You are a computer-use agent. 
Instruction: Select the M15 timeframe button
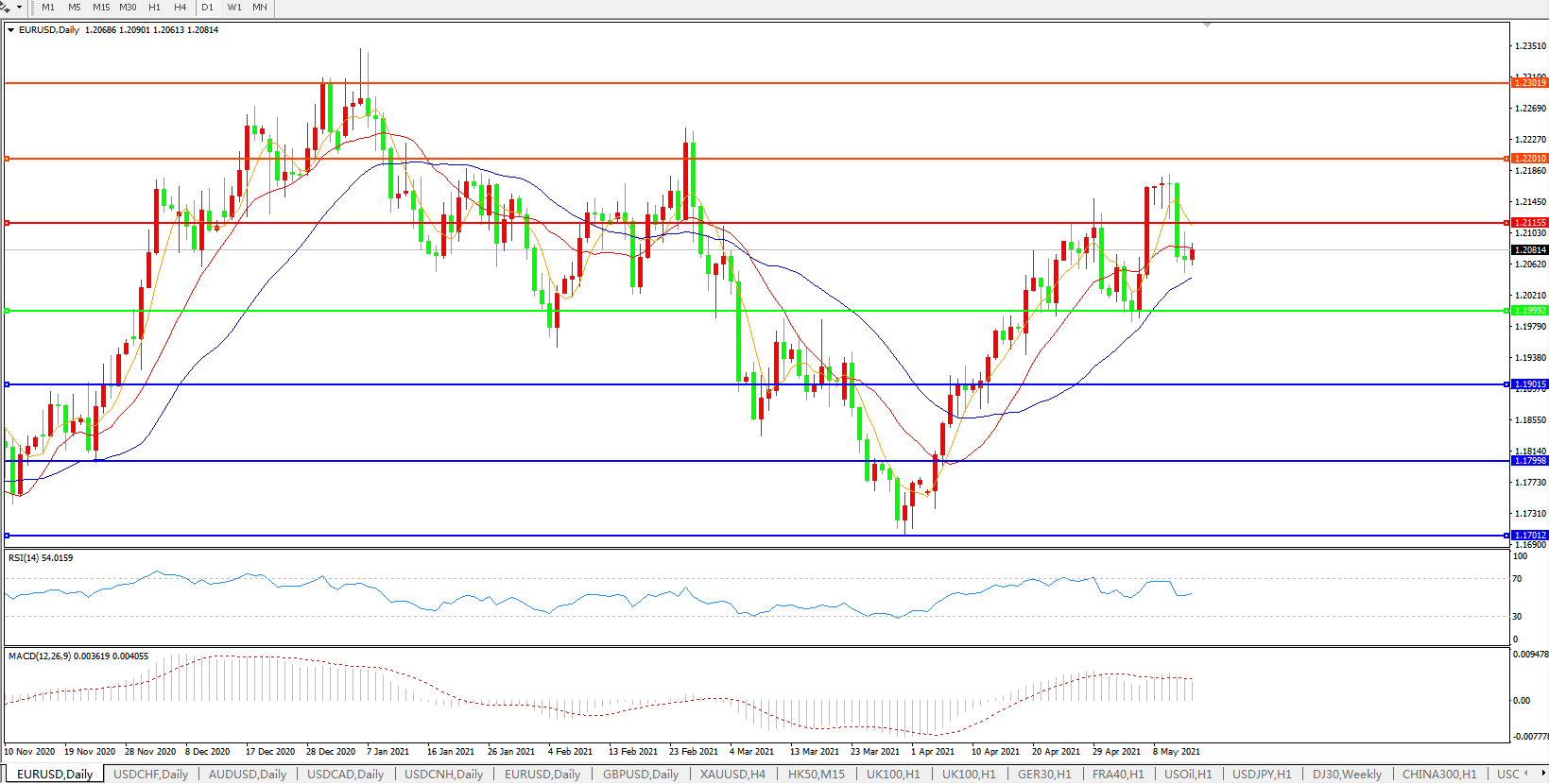tap(101, 8)
